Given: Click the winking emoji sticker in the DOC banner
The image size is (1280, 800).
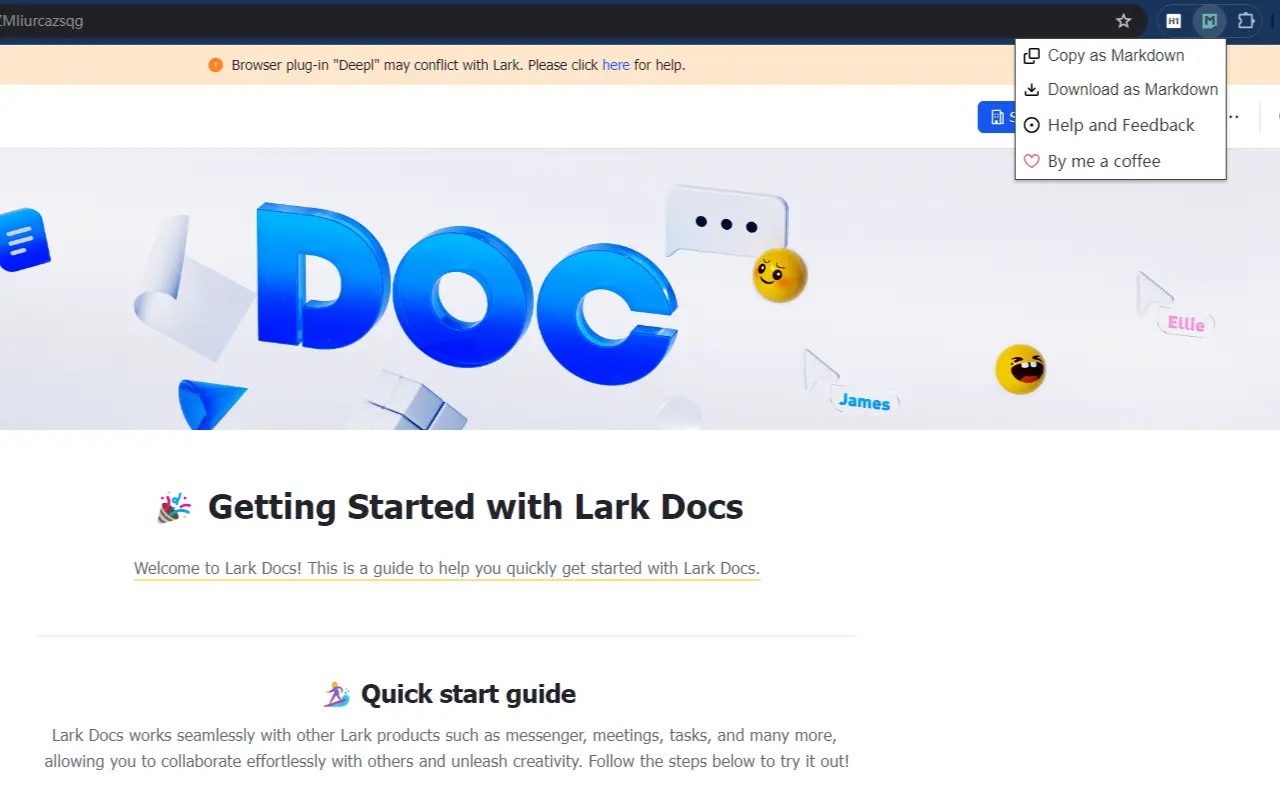Looking at the screenshot, I should 779,276.
